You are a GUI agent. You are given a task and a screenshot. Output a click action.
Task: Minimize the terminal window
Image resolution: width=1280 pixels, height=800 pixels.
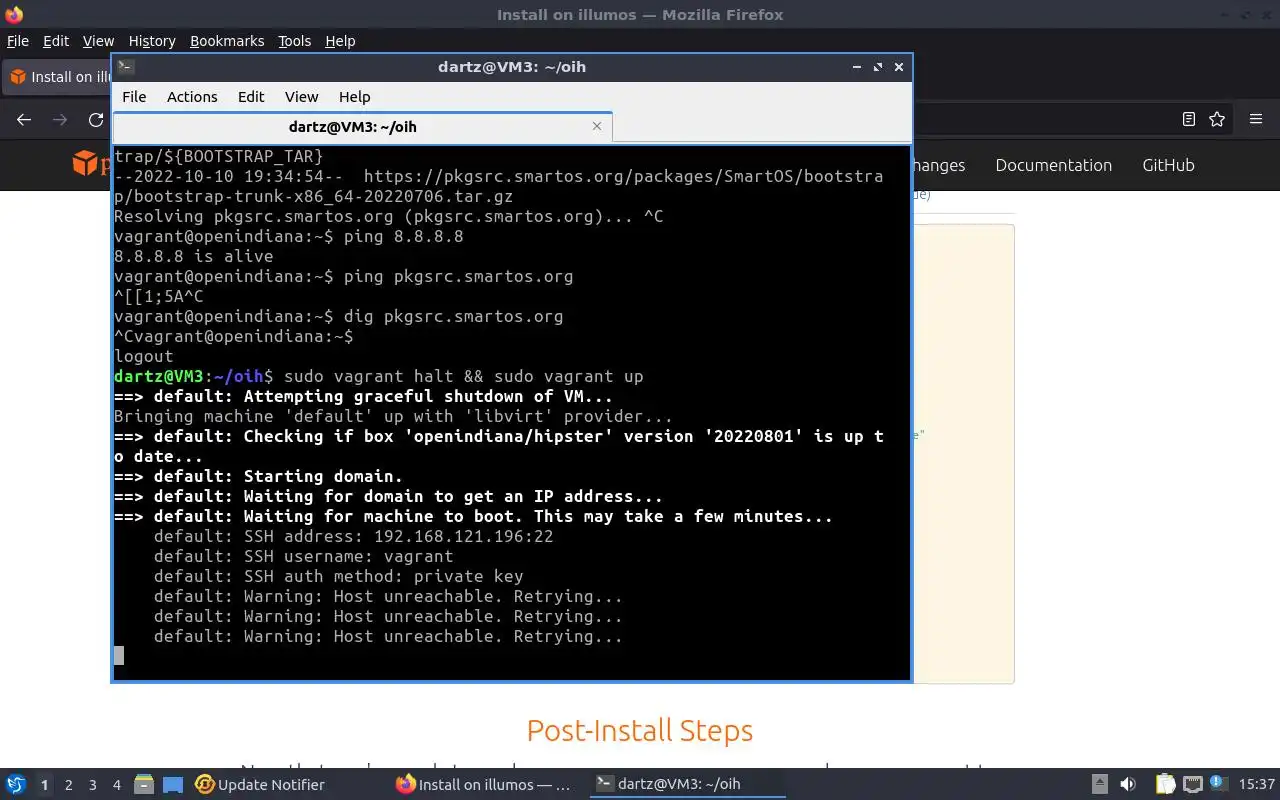click(x=857, y=67)
